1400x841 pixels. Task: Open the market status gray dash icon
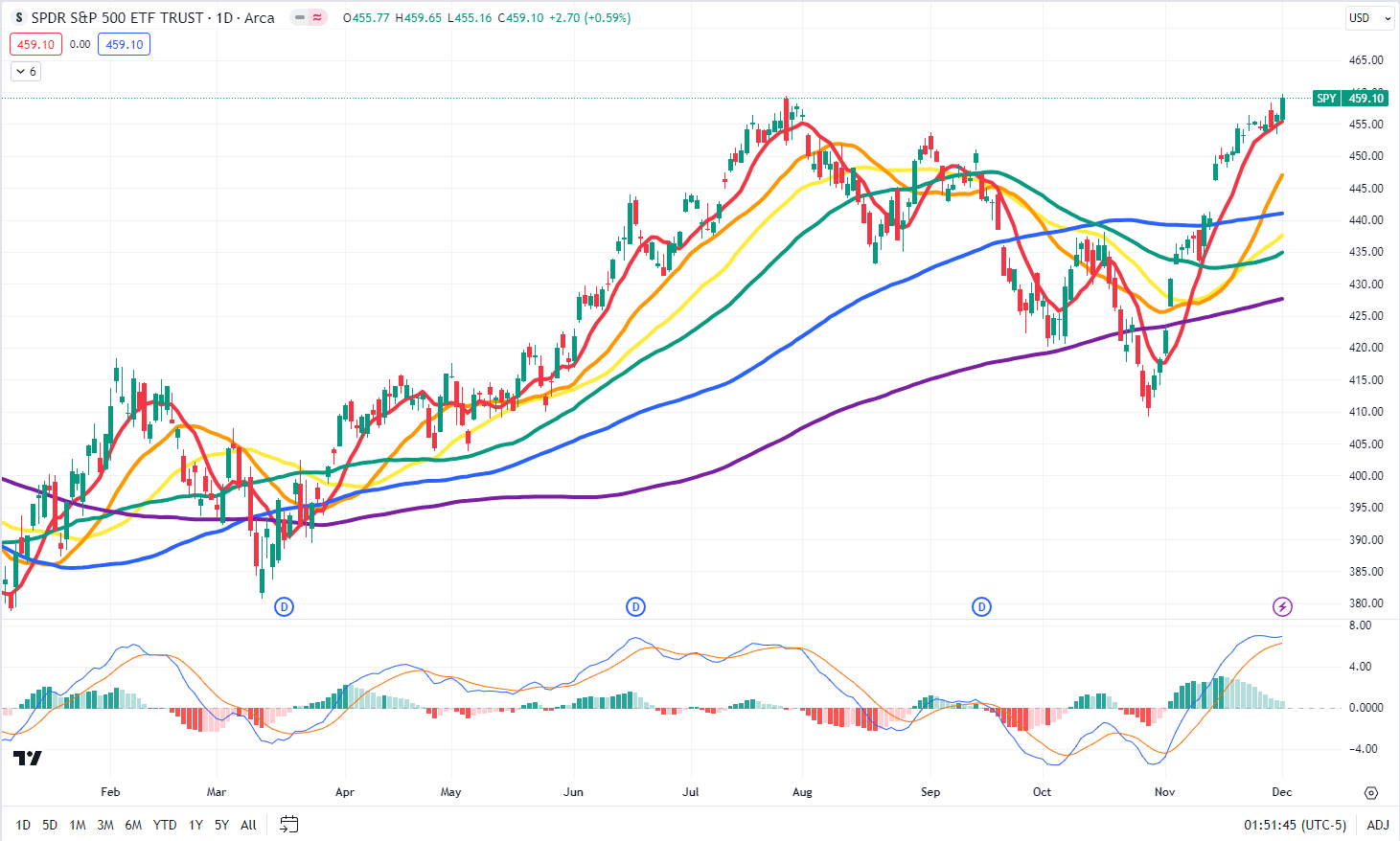tap(300, 18)
